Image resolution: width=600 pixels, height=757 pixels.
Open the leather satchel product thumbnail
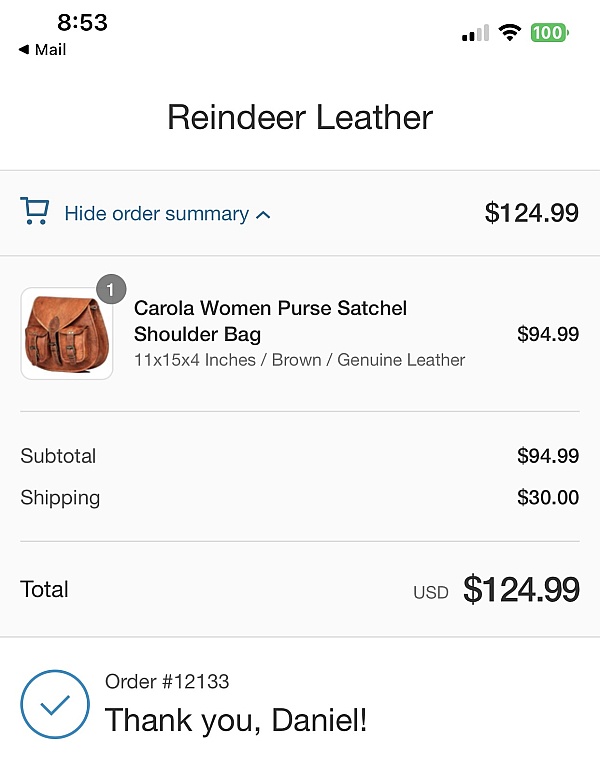tap(67, 334)
